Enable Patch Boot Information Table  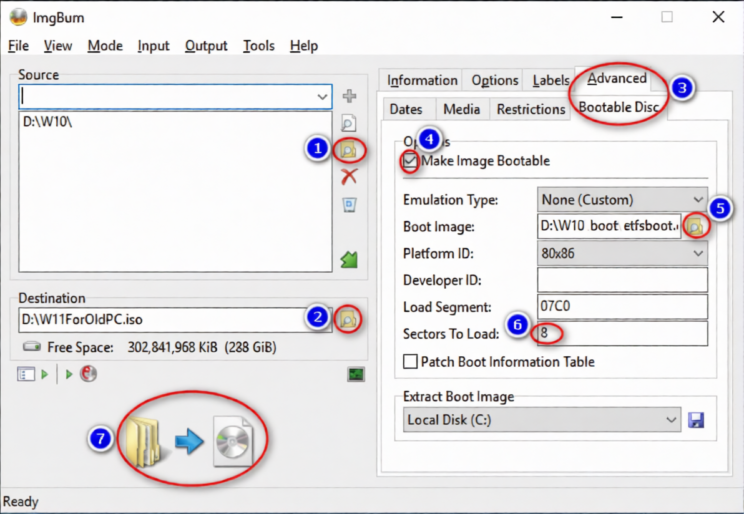pos(410,362)
